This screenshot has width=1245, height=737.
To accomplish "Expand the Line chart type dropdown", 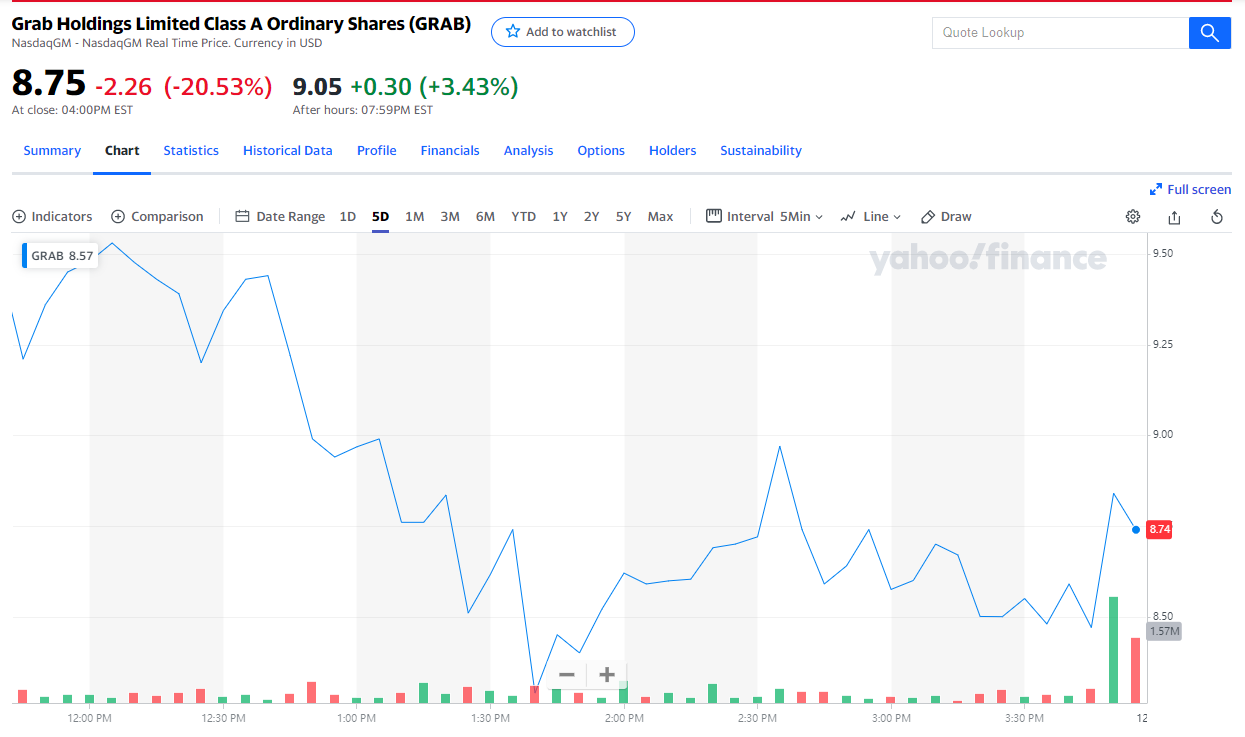I will pos(871,217).
